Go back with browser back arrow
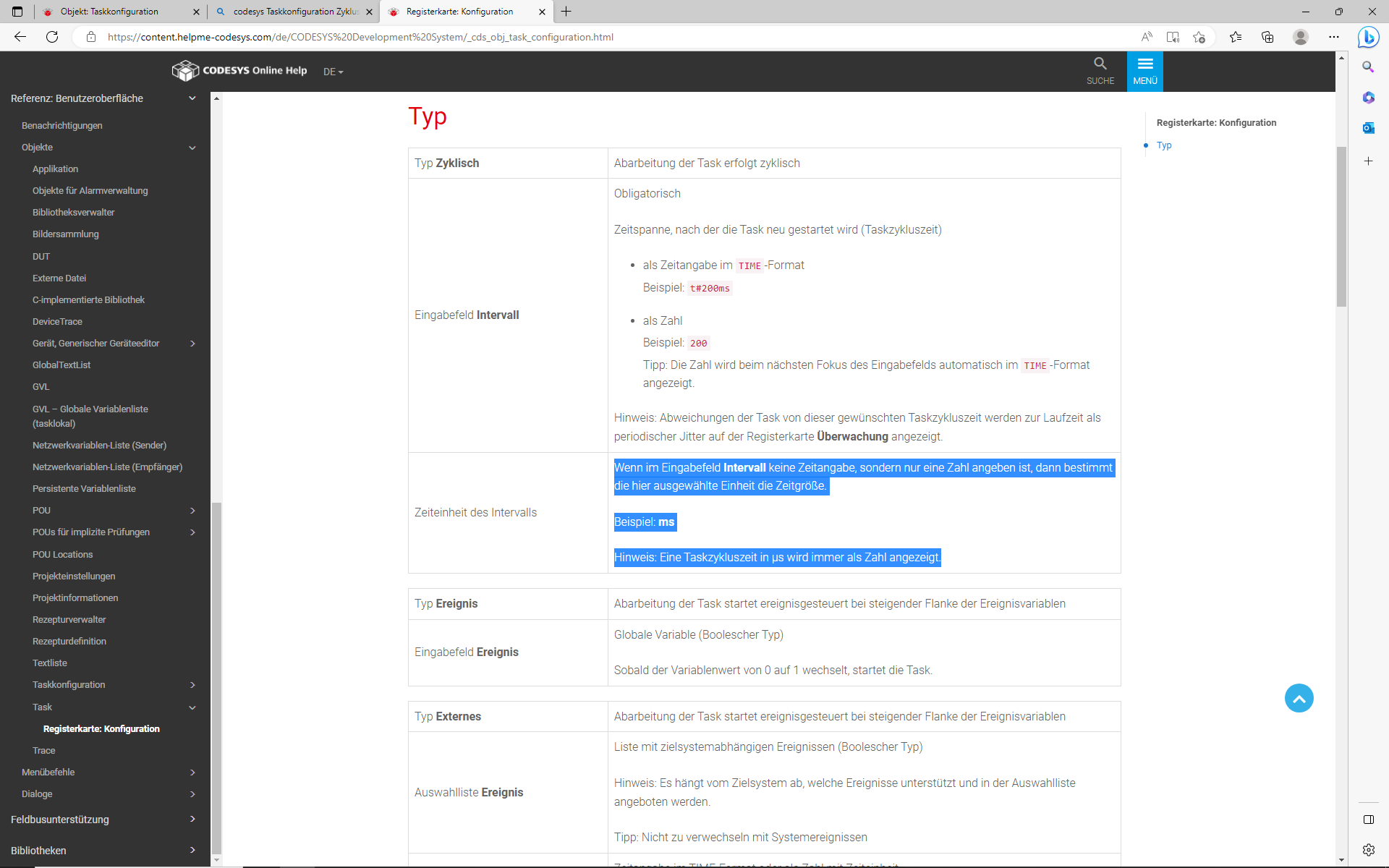The width and height of the screenshot is (1389, 868). click(20, 37)
